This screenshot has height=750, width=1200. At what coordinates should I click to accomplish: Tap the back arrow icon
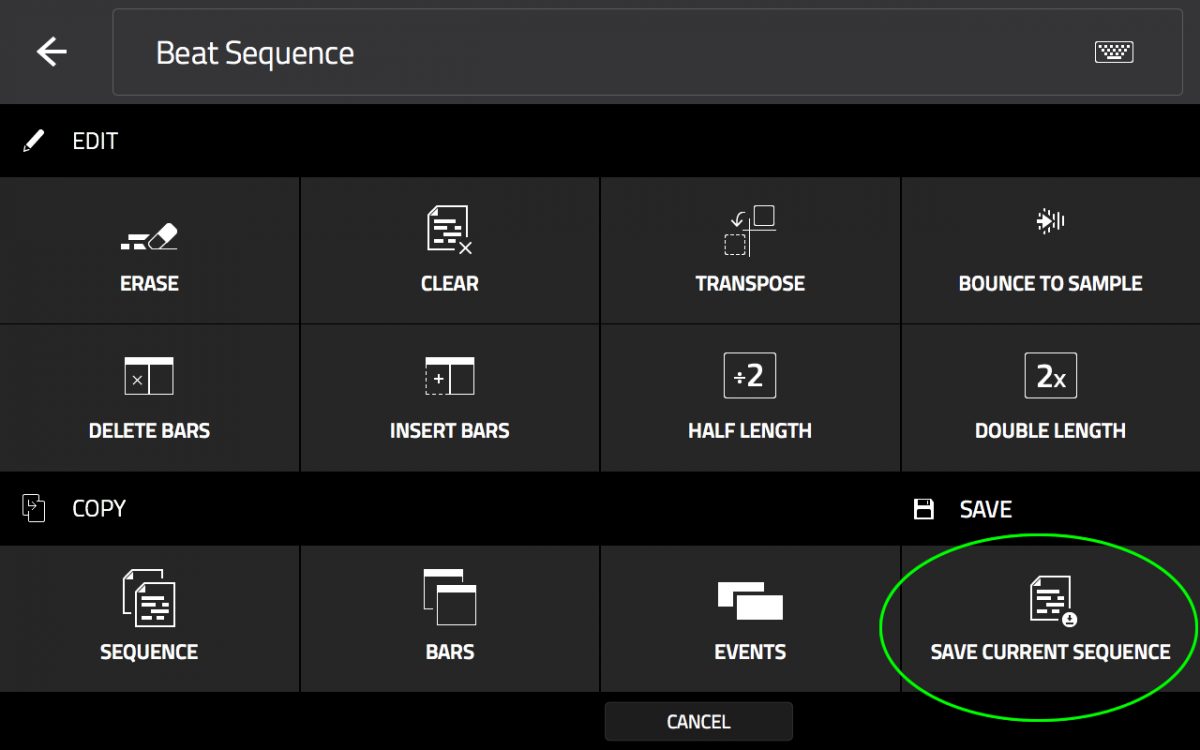click(x=51, y=52)
